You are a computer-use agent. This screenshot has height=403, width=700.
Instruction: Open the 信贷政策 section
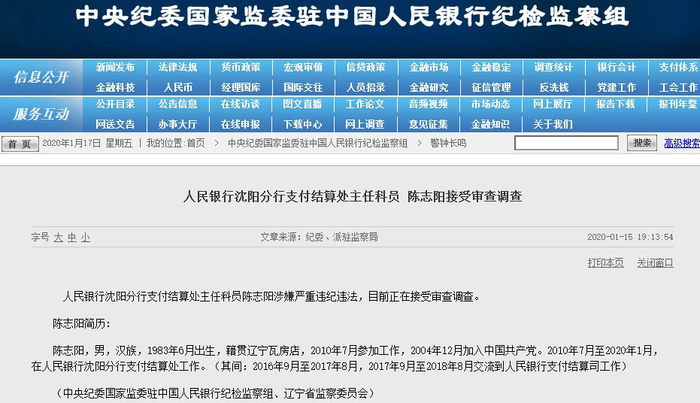[366, 67]
